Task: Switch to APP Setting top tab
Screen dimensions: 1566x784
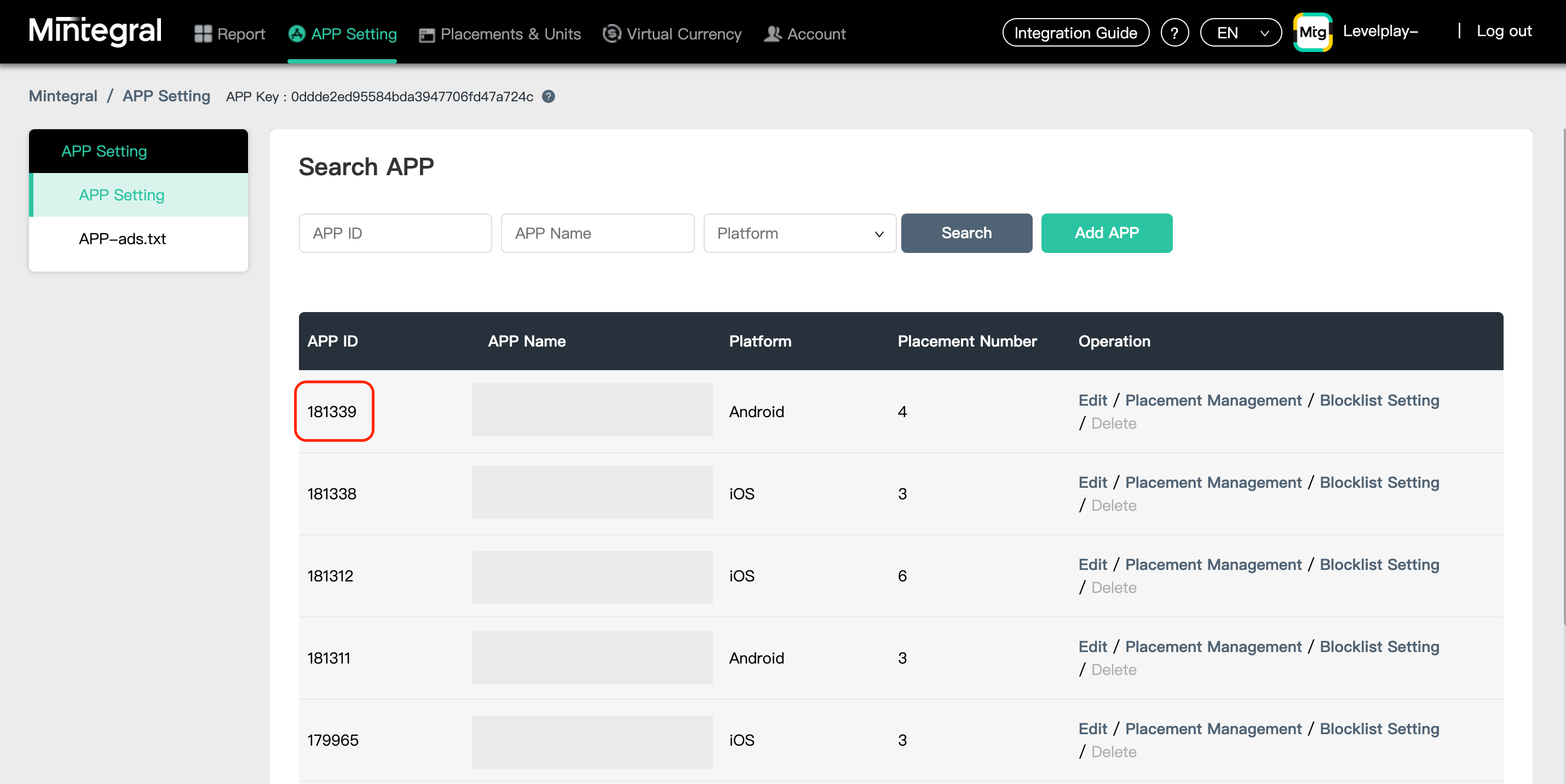Action: click(x=342, y=34)
